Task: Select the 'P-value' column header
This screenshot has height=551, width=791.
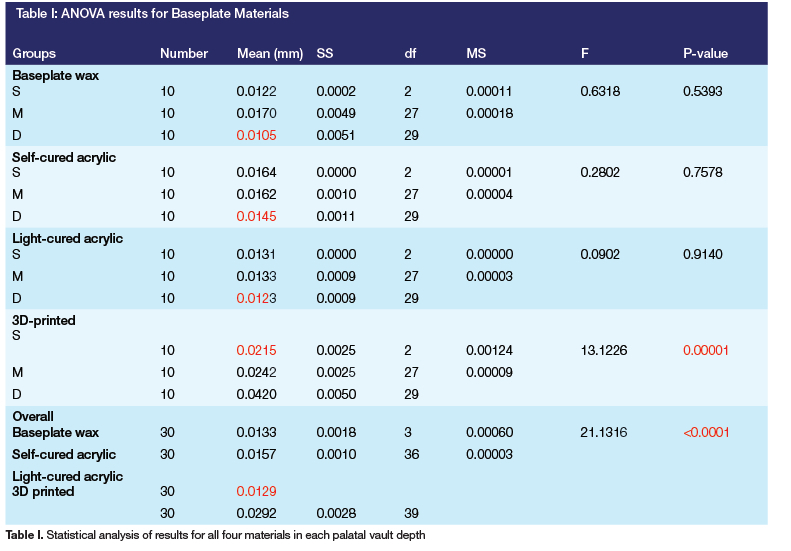Action: point(704,53)
